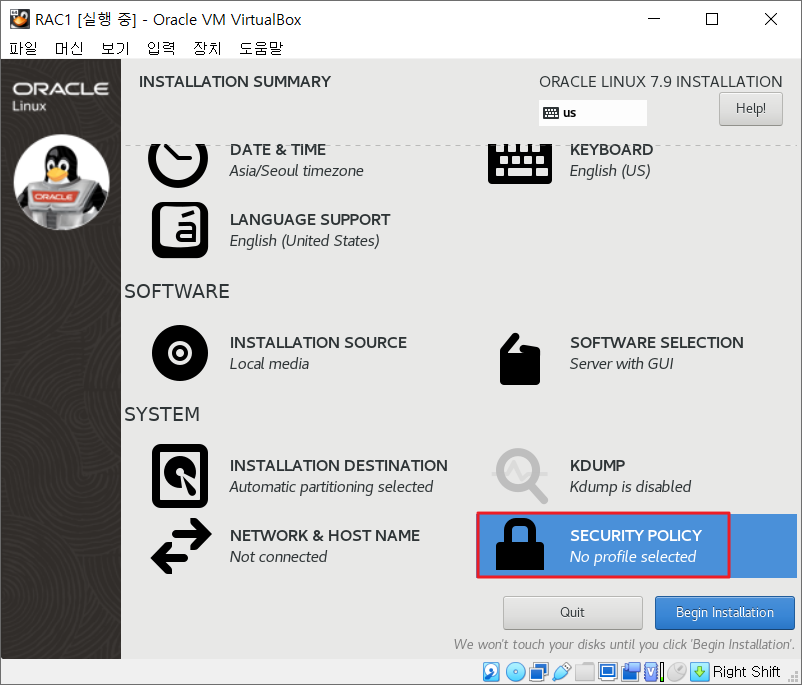Image resolution: width=802 pixels, height=685 pixels.
Task: Select SOFTWARE SELECTION Server with GUI
Action: [657, 353]
